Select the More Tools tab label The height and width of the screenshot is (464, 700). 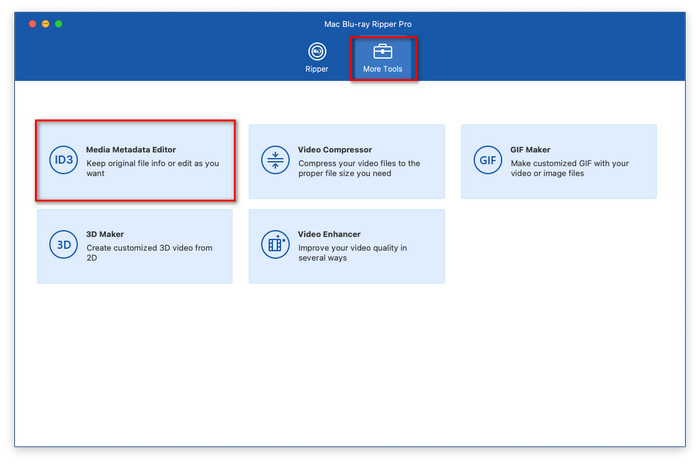click(x=384, y=69)
